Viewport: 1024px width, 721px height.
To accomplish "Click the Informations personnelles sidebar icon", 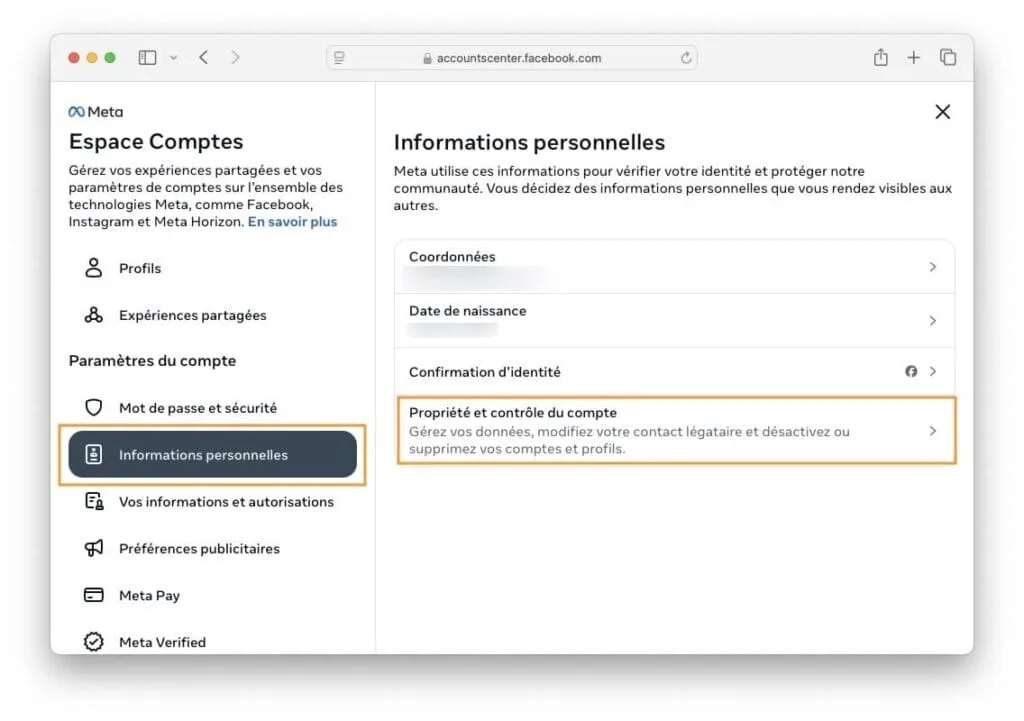I will pyautogui.click(x=96, y=453).
